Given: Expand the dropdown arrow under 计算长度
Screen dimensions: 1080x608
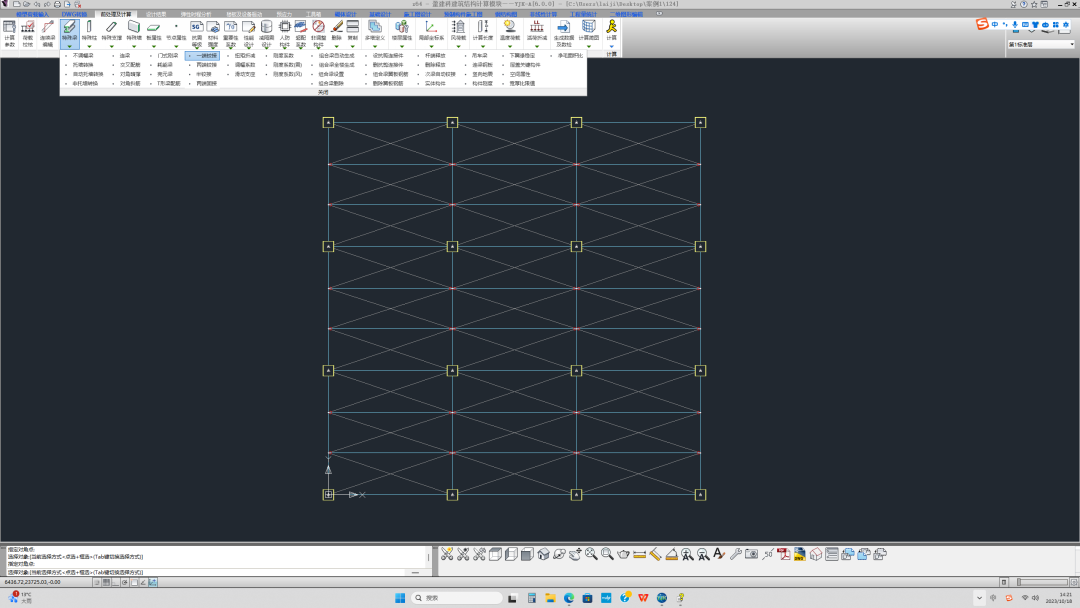Looking at the screenshot, I should coord(483,46).
